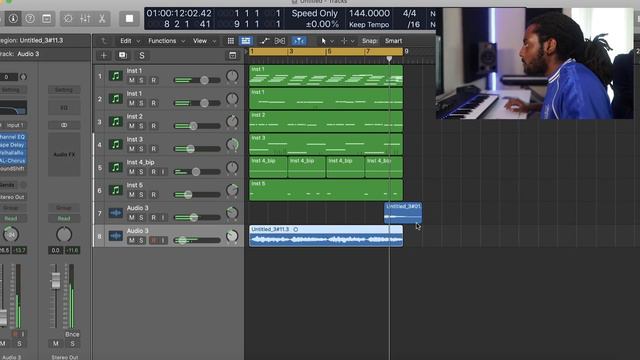Toggle the list view highlighted icon
640x360 pixels.
(x=246, y=41)
